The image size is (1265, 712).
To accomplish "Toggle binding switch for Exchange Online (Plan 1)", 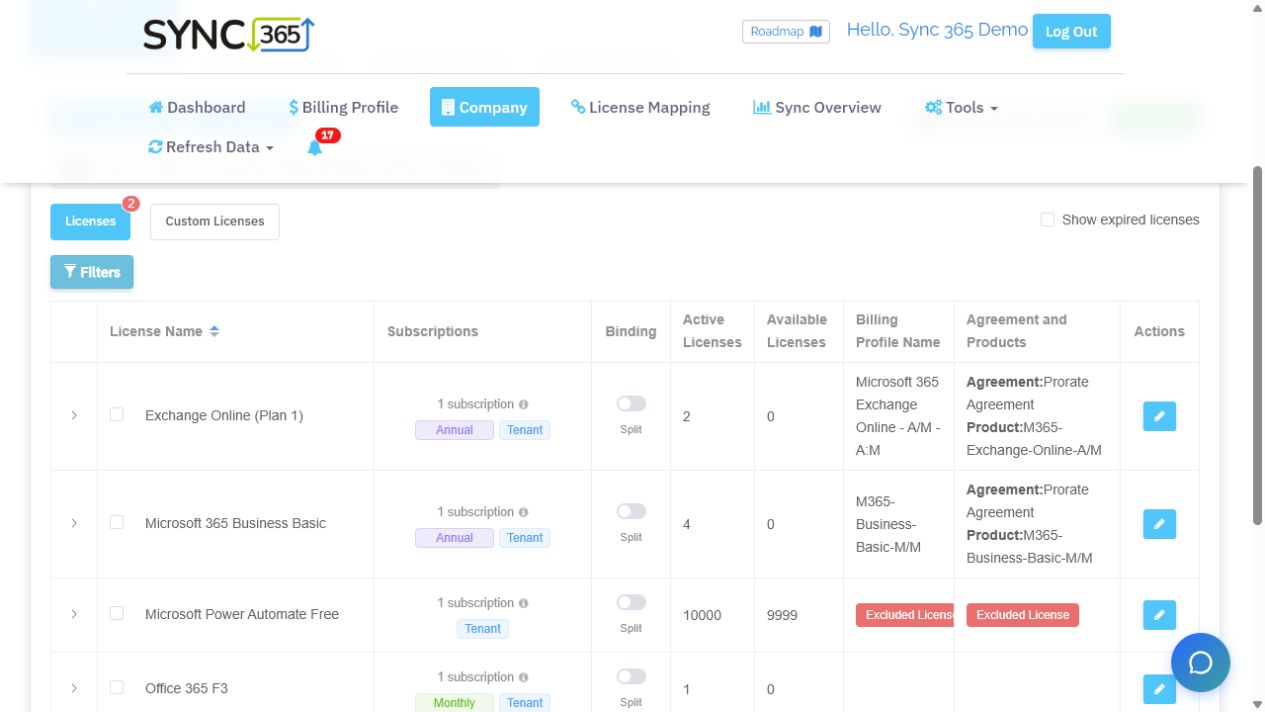I will (631, 403).
